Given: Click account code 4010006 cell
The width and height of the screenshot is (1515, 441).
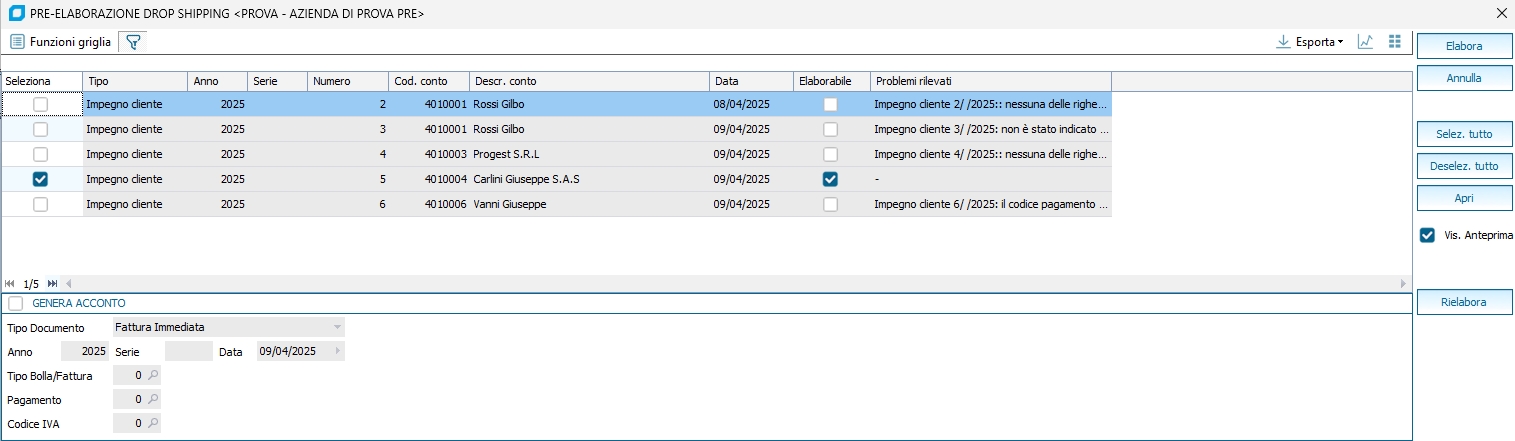Looking at the screenshot, I should [x=429, y=204].
